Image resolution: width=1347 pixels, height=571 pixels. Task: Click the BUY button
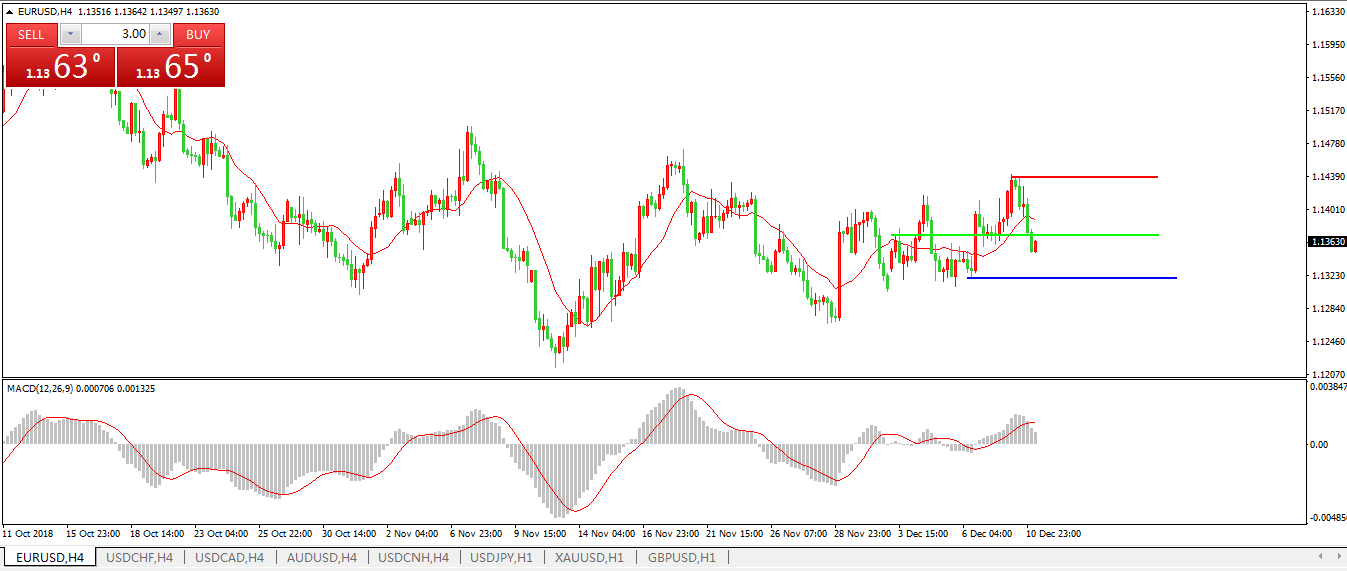pyautogui.click(x=198, y=35)
